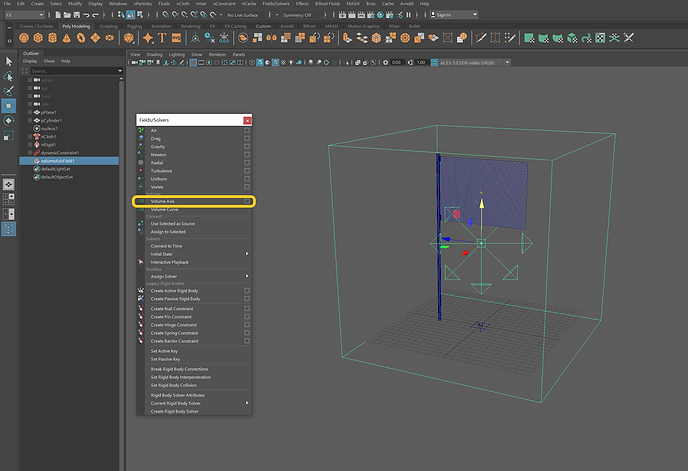688x471 pixels.
Task: Select volumeAxisField1 in the Outliner
Action: coord(69,161)
